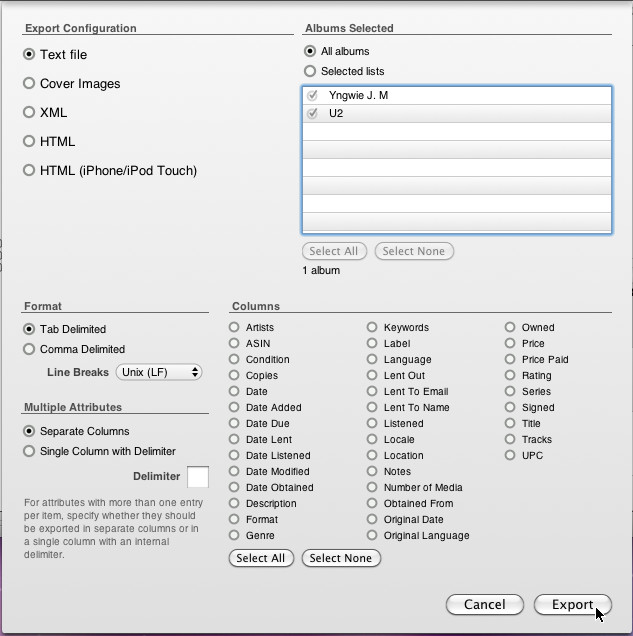The height and width of the screenshot is (636, 633).
Task: Select the plain HTML export option
Action: point(29,142)
